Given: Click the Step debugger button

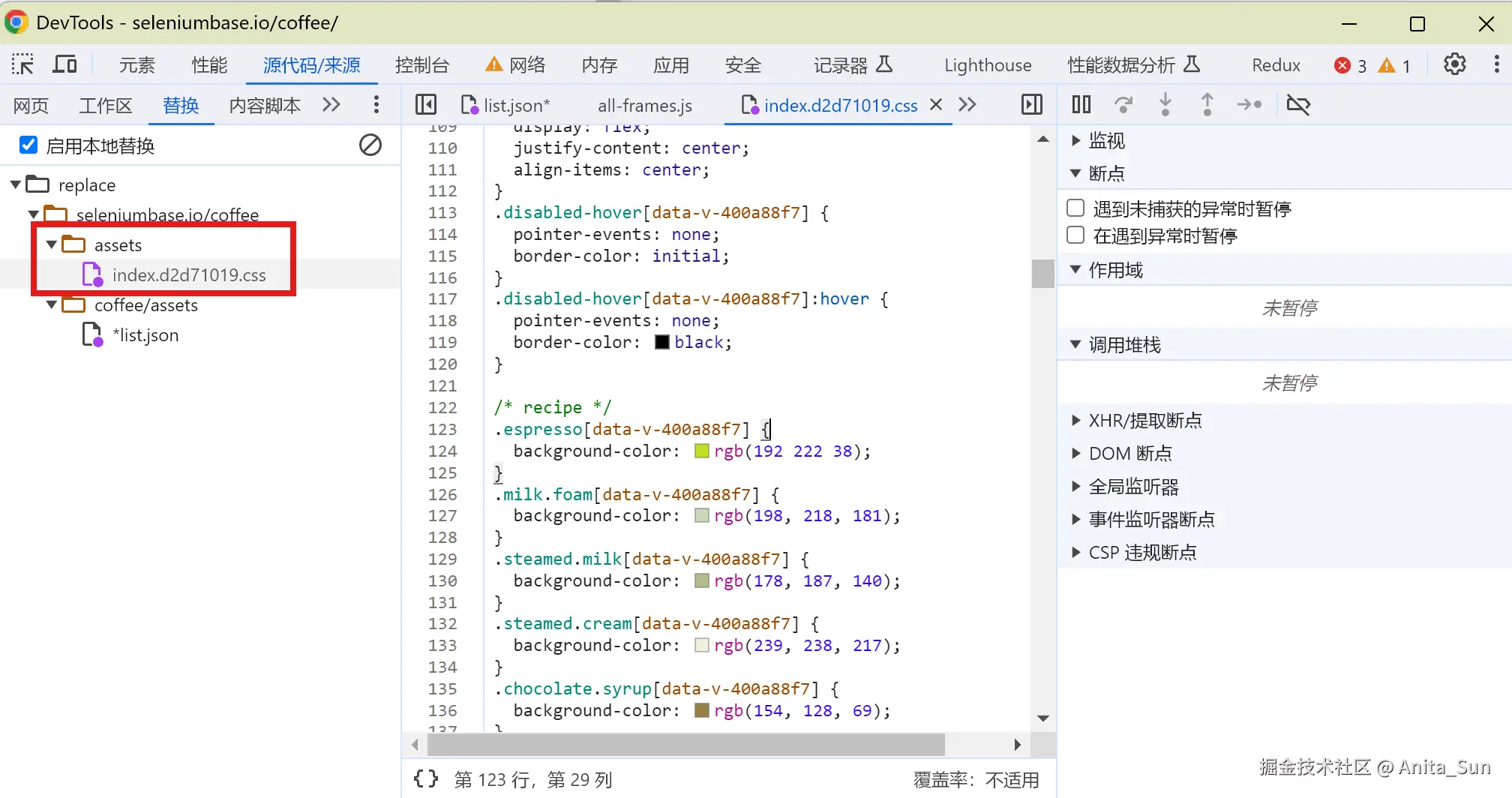Looking at the screenshot, I should click(1249, 104).
